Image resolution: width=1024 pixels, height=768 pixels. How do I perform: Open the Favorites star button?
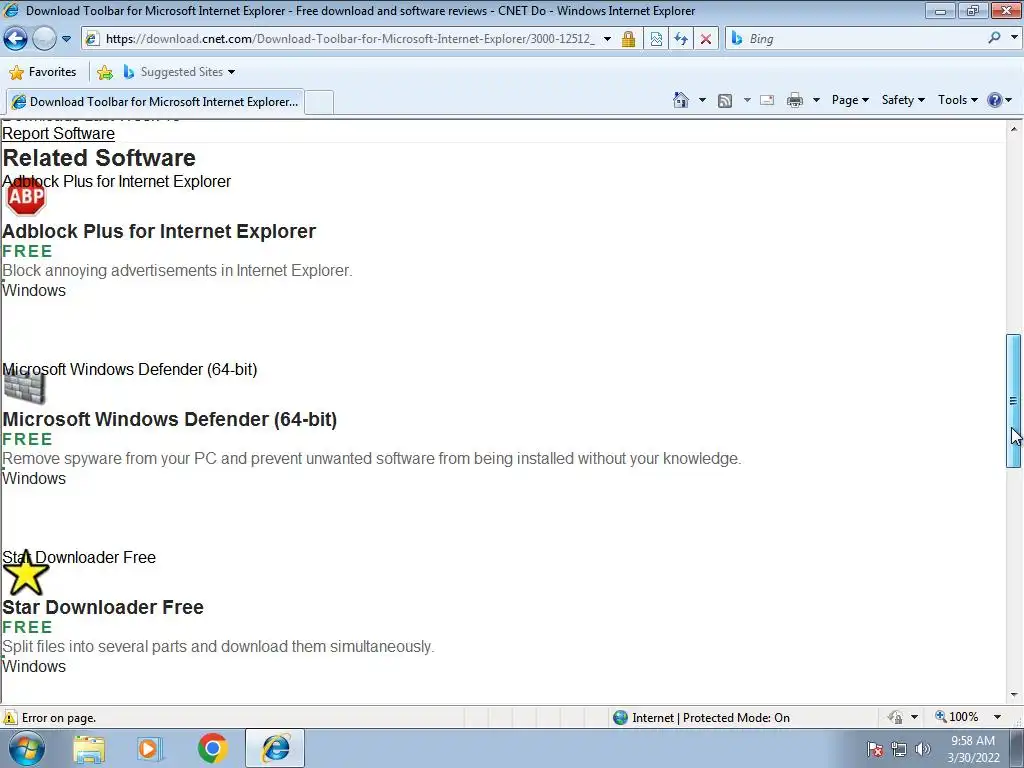[x=43, y=72]
